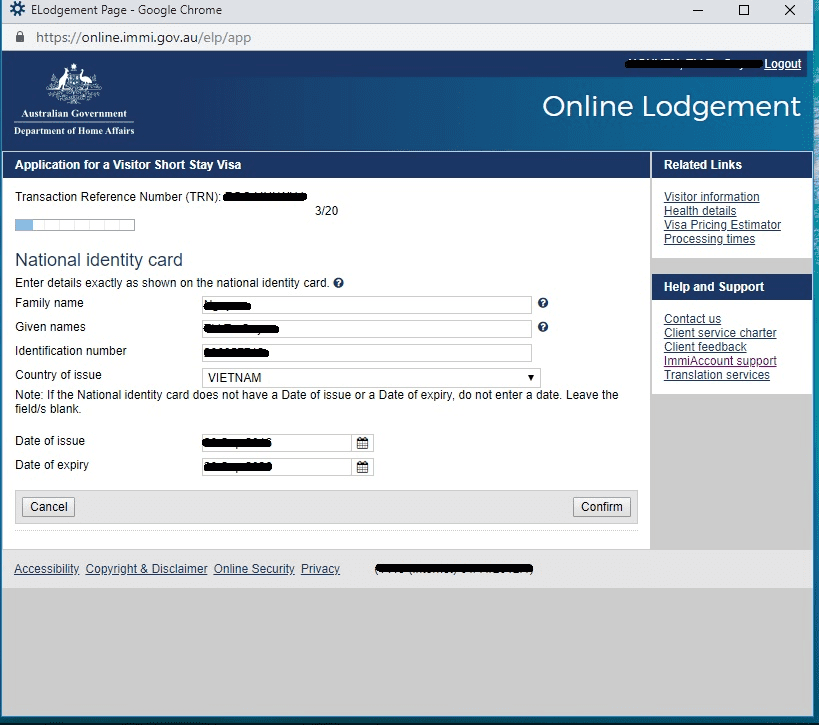
Task: Open the Date of expiry calendar picker
Action: click(x=363, y=467)
